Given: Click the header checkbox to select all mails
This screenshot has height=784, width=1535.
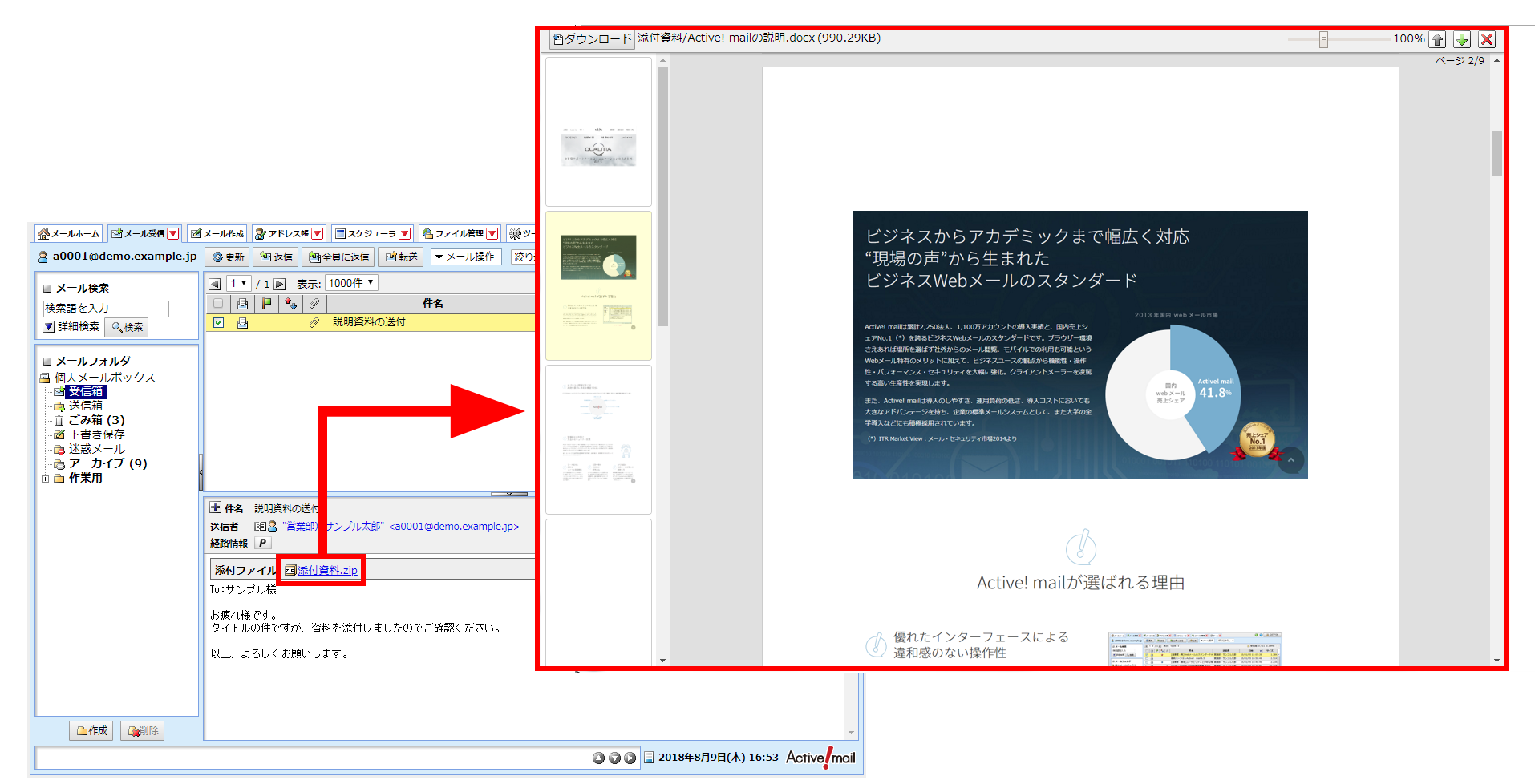Looking at the screenshot, I should (x=217, y=303).
